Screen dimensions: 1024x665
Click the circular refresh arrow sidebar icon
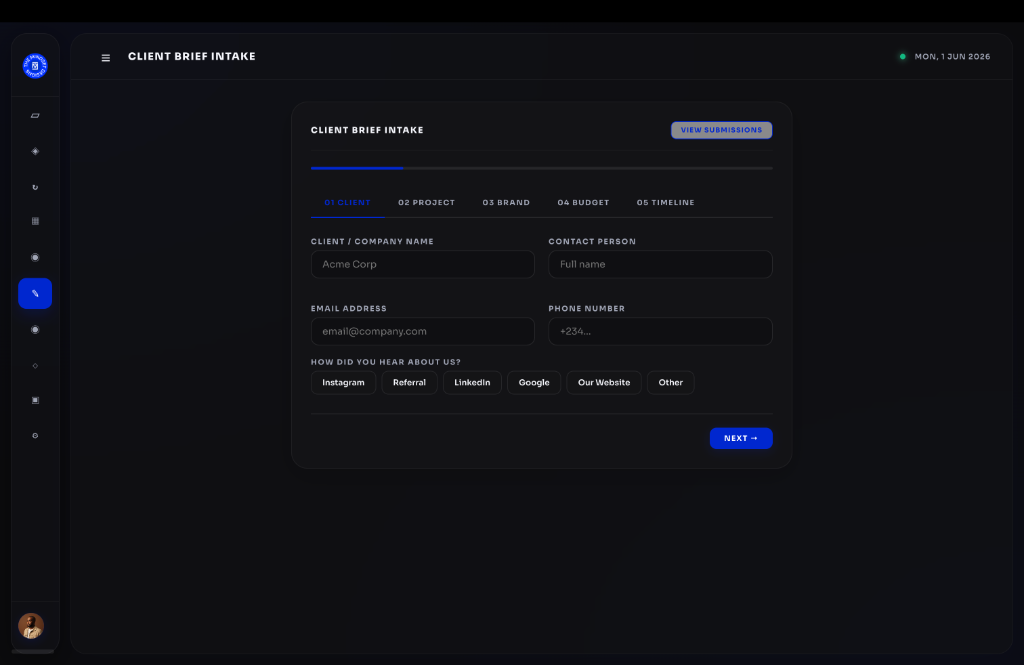pos(35,187)
